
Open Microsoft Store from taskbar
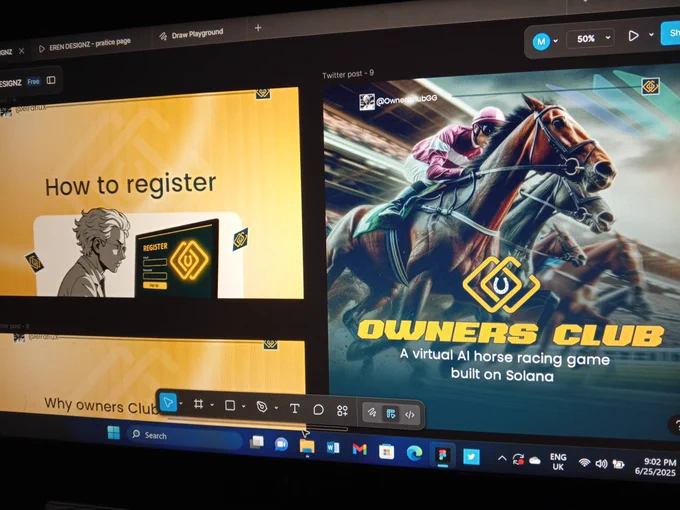[386, 452]
